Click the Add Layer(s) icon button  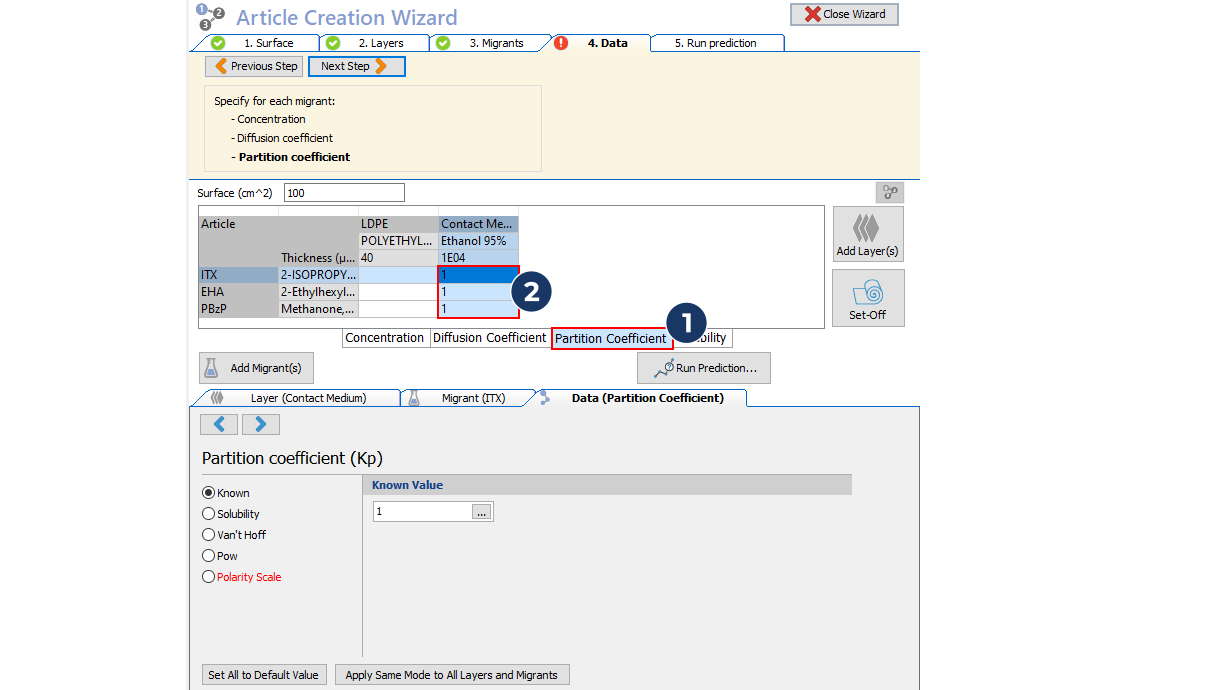[x=867, y=234]
